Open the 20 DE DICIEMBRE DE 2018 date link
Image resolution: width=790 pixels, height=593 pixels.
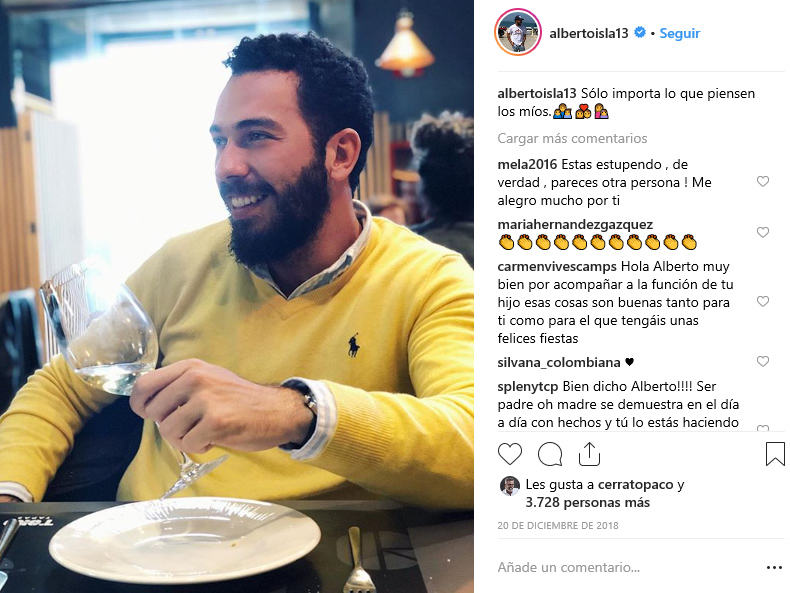click(558, 525)
